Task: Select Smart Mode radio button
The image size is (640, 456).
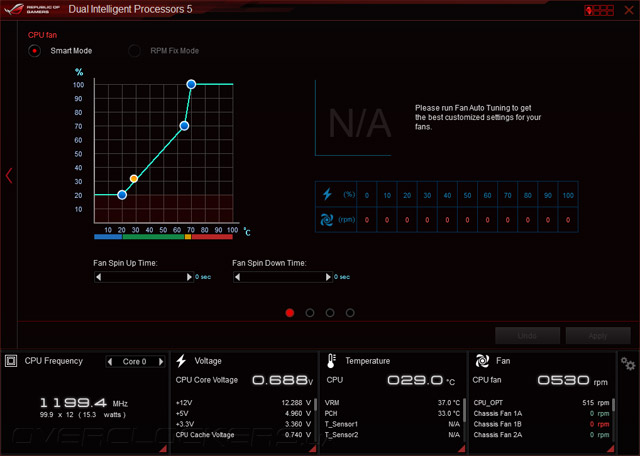Action: [34, 51]
